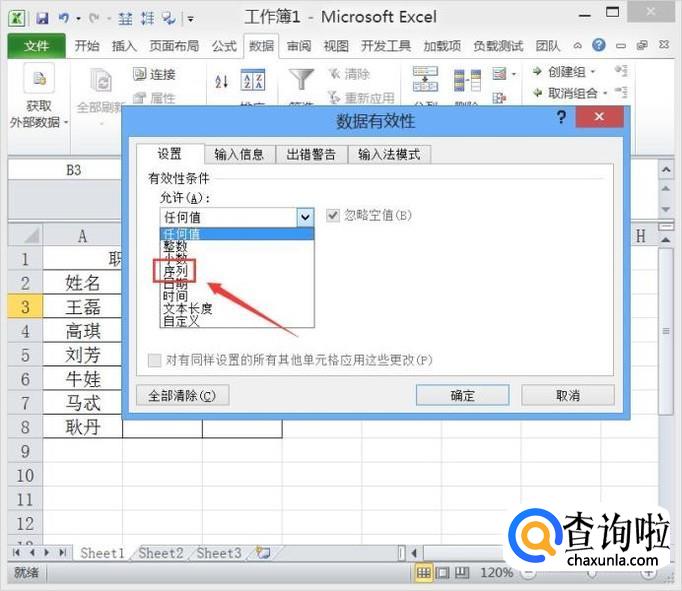This screenshot has width=682, height=591.
Task: Toggle the ignore blank checkbox
Action: (334, 216)
